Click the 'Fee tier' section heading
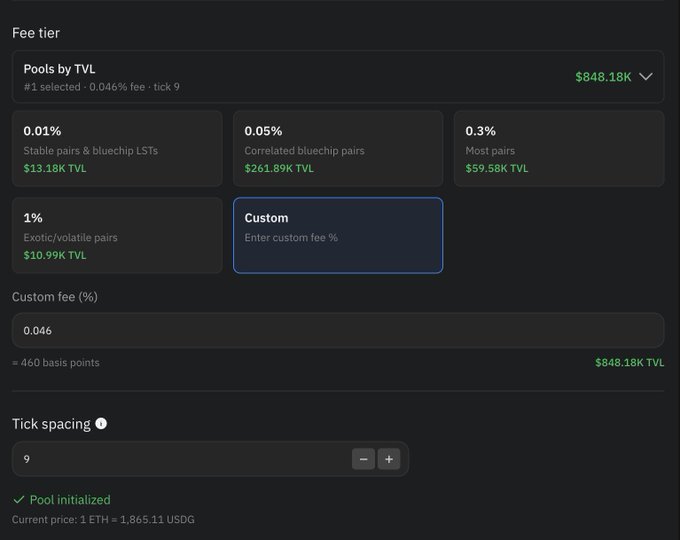The image size is (680, 540). [x=36, y=33]
